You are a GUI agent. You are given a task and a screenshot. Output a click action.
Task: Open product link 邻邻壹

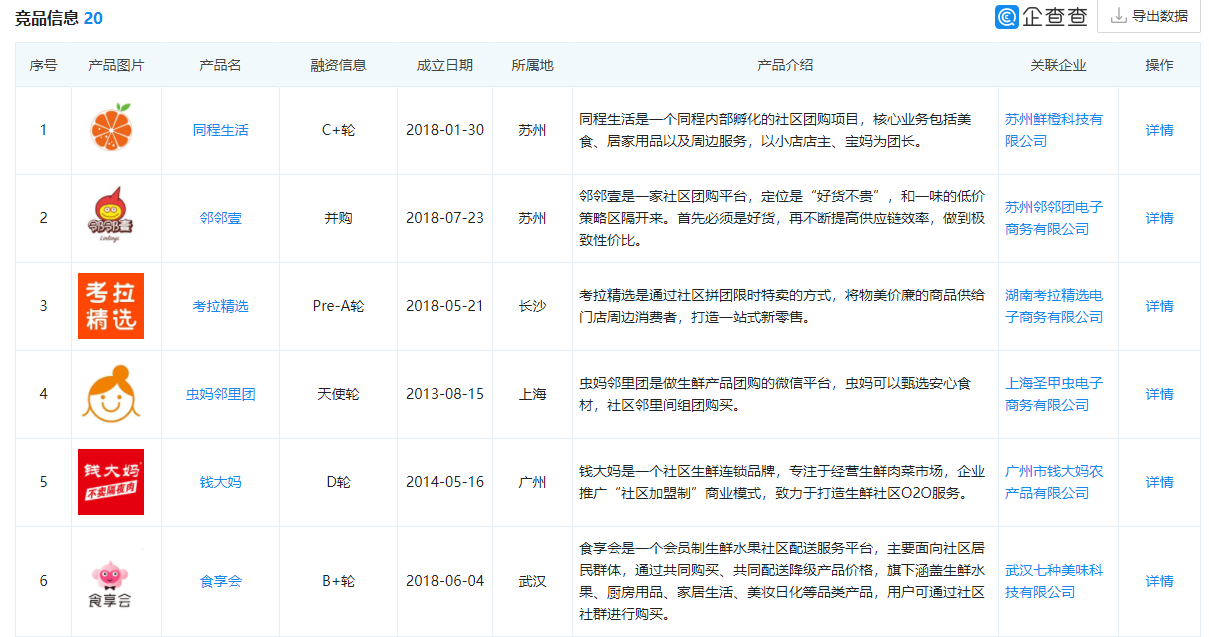(221, 218)
